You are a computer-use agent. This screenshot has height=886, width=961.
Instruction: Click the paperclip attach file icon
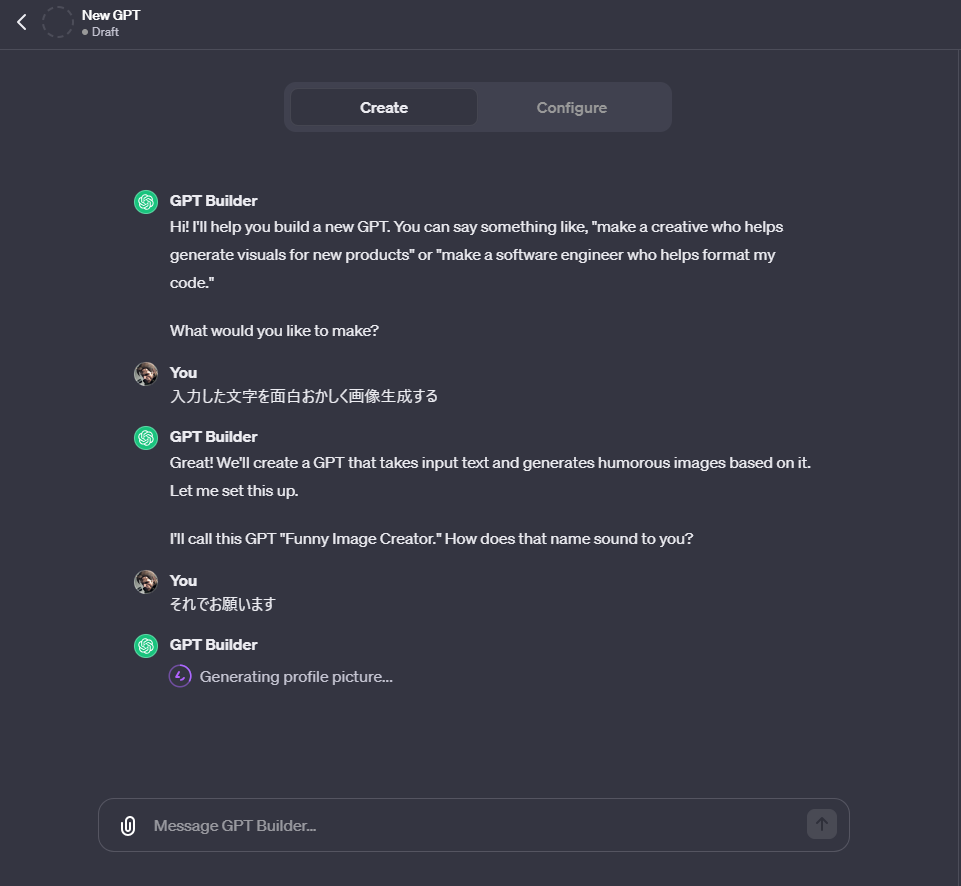128,825
